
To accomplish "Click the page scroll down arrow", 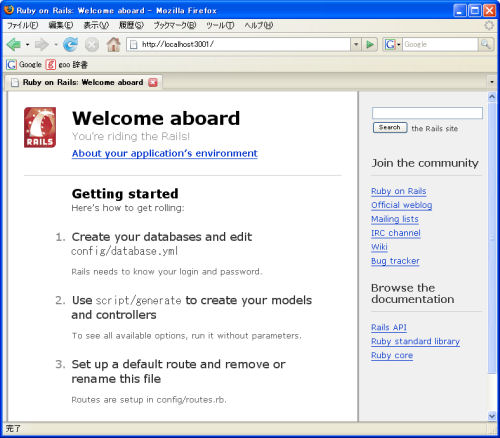I will [492, 416].
